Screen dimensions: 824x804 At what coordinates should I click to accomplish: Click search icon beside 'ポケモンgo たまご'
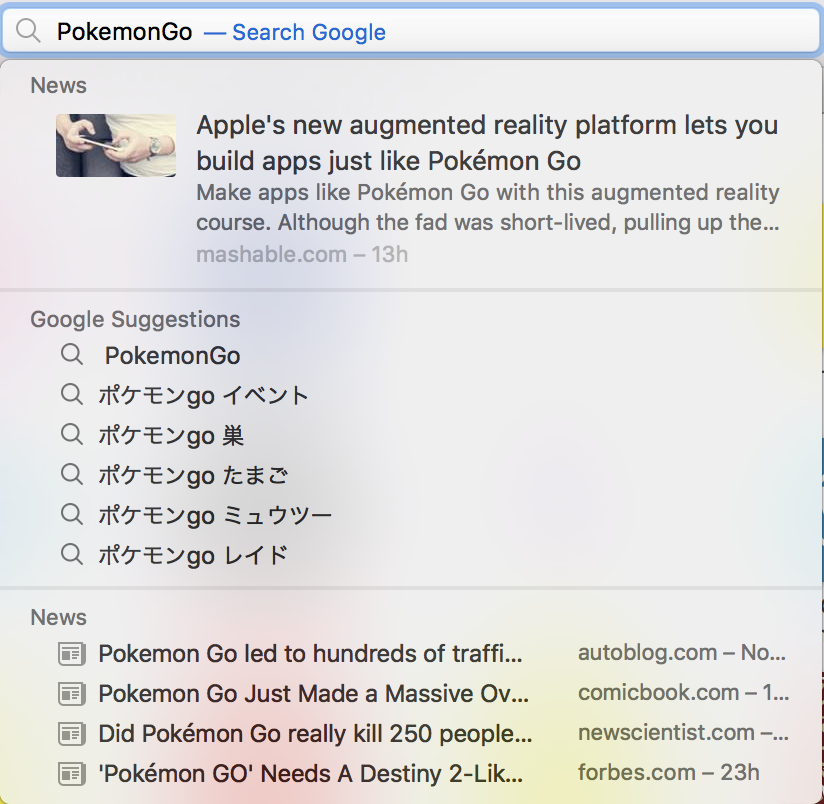tap(71, 475)
